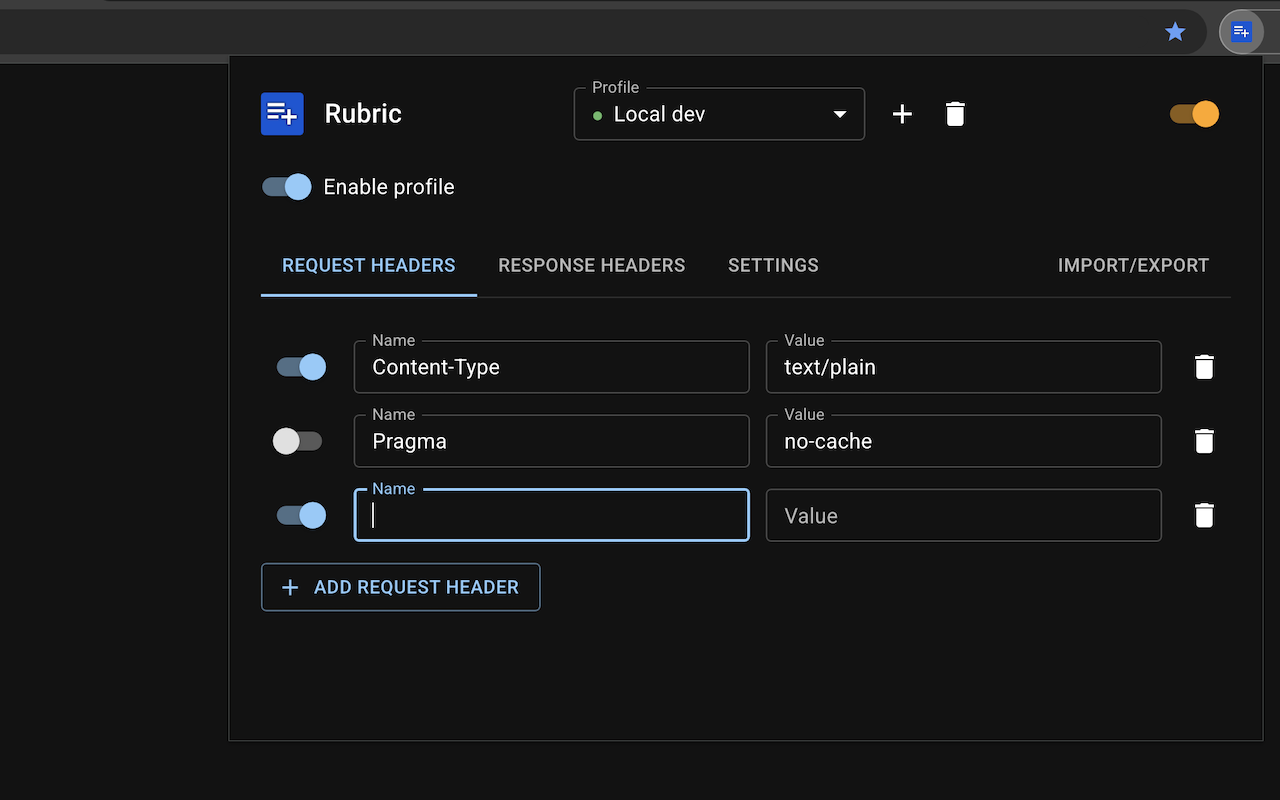
Task: Click the Content-Type name field
Action: coord(551,367)
